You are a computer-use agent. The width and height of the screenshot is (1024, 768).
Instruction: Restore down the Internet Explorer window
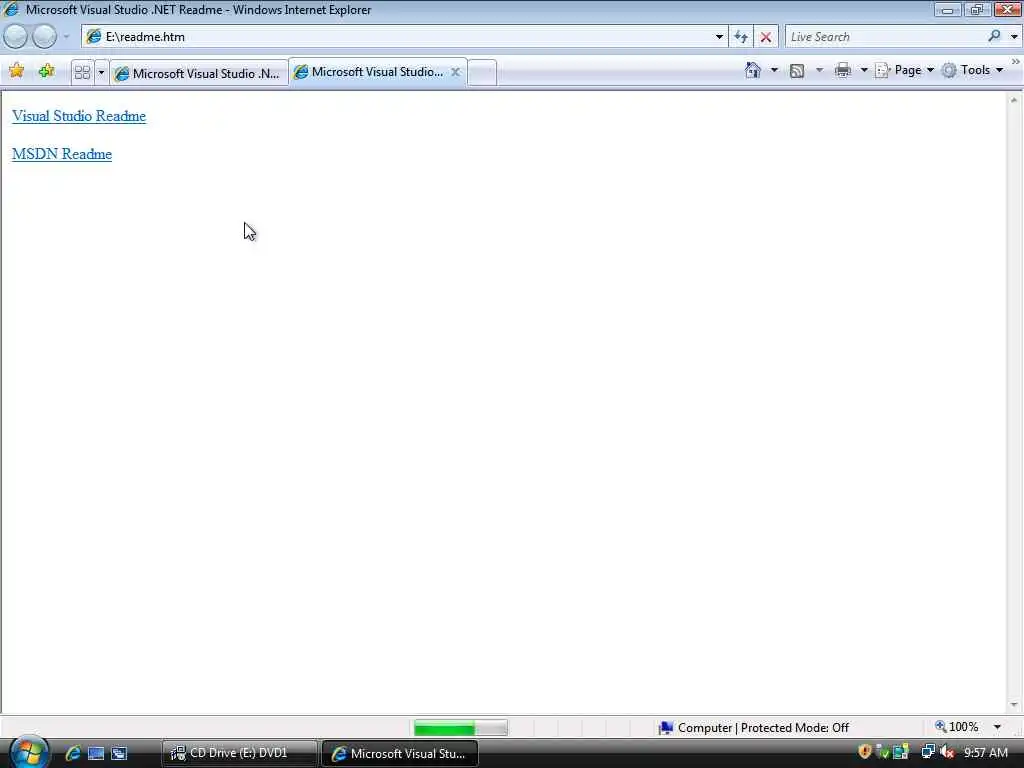[x=977, y=10]
